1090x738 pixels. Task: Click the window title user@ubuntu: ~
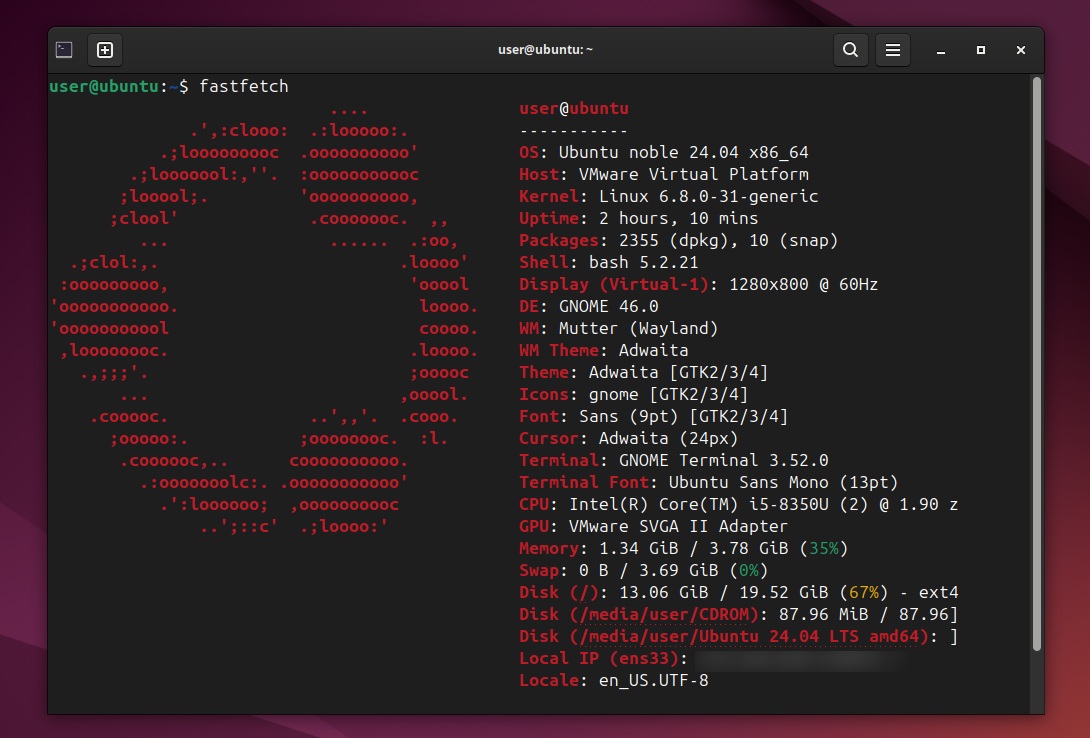545,50
